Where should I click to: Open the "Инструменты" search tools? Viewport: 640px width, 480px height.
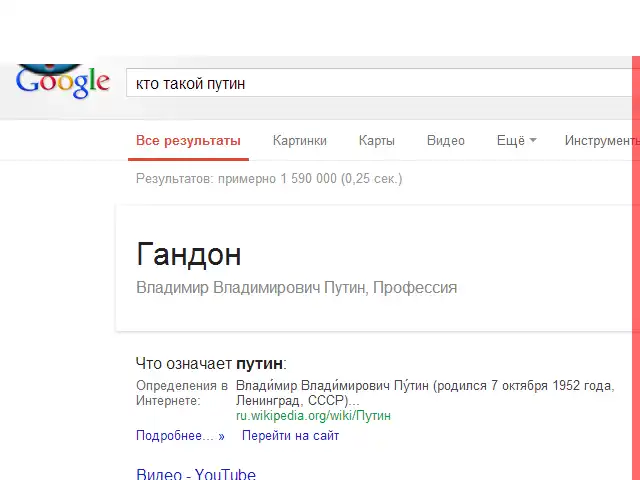pos(600,141)
